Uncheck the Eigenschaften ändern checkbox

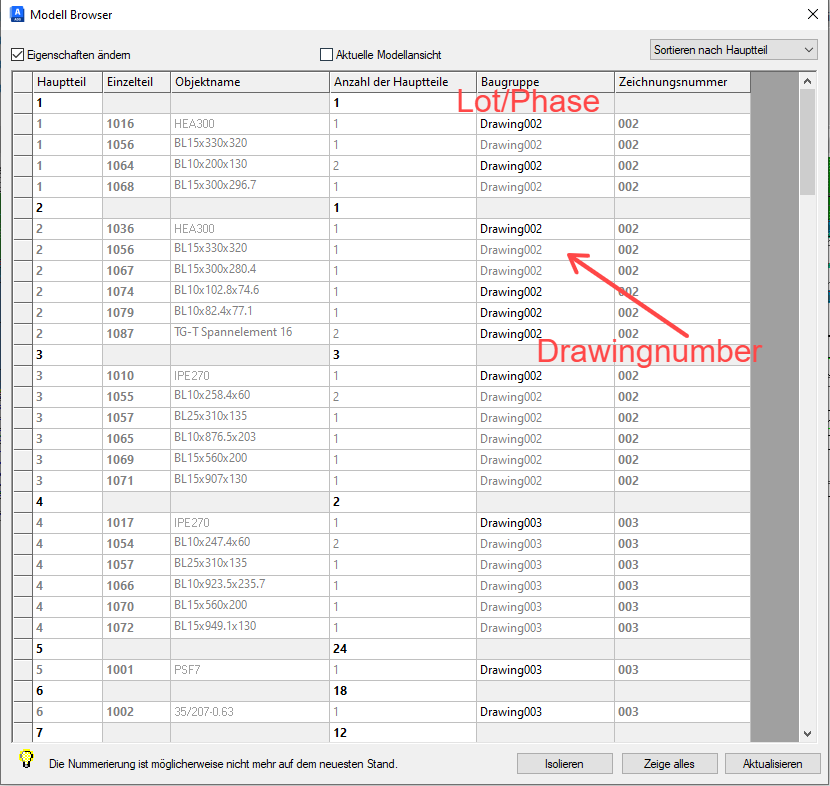16,55
